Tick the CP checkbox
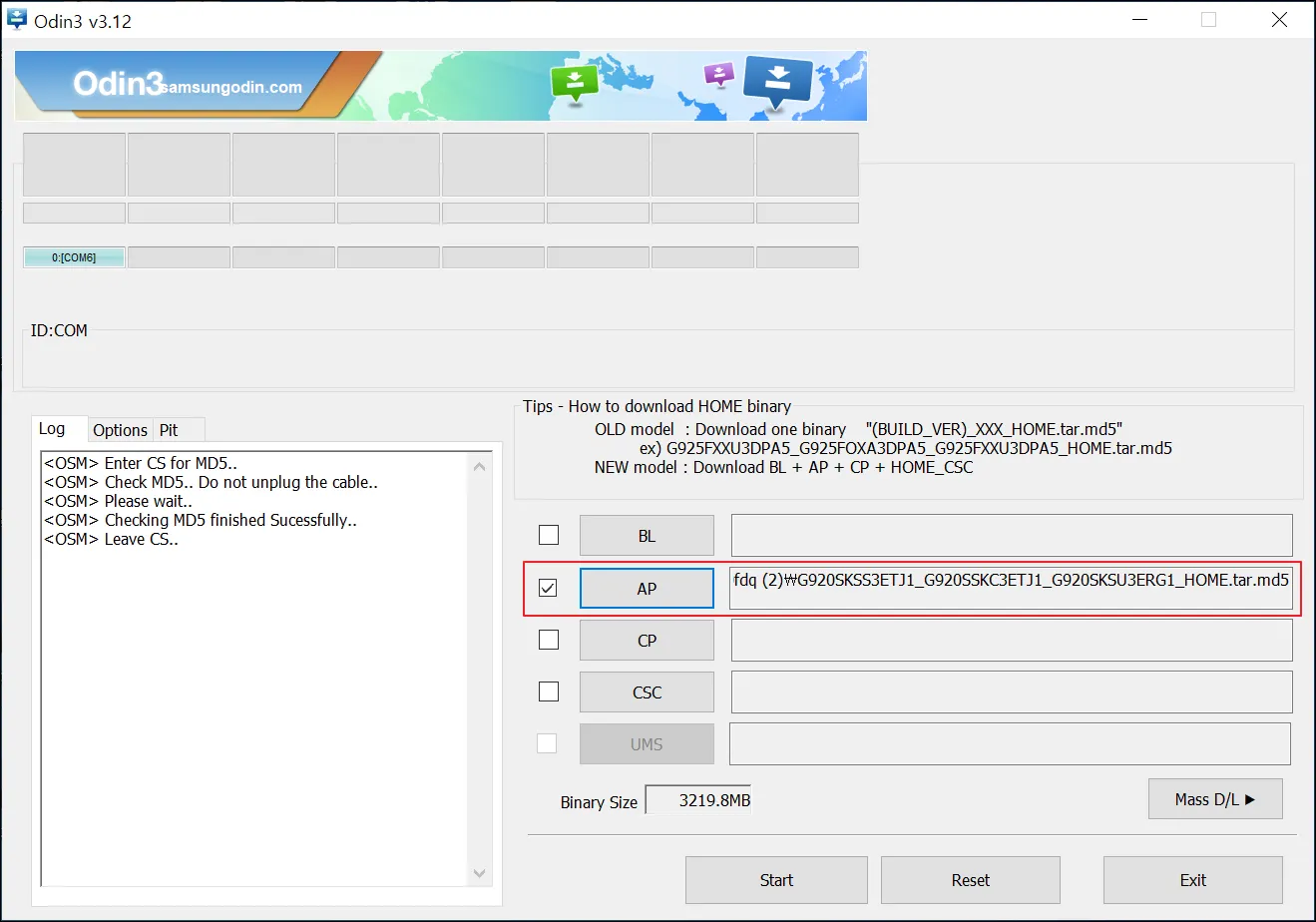Image resolution: width=1316 pixels, height=922 pixels. (549, 640)
